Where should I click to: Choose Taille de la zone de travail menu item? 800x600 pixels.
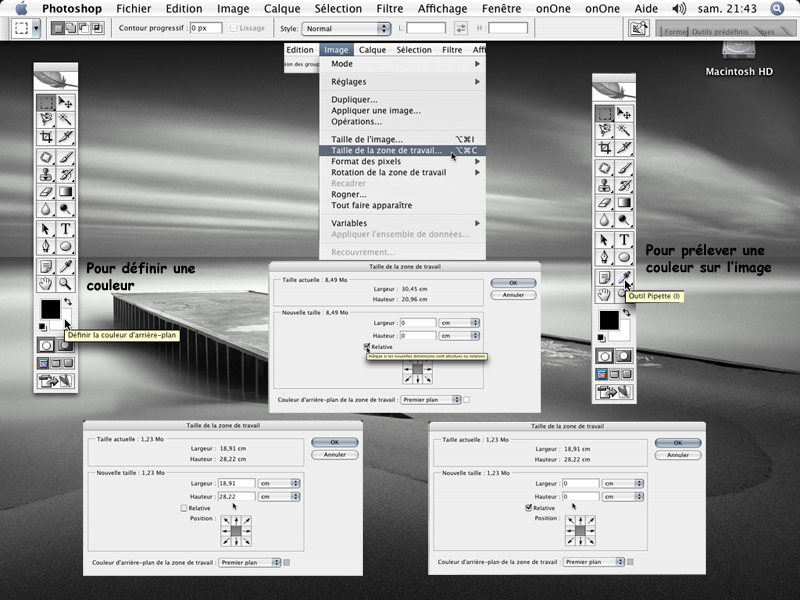pos(402,151)
